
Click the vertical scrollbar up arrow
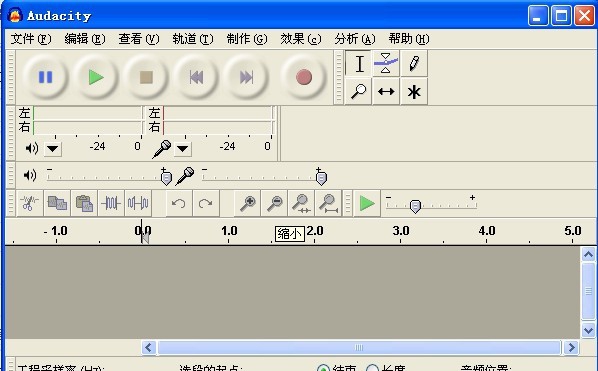pos(588,254)
